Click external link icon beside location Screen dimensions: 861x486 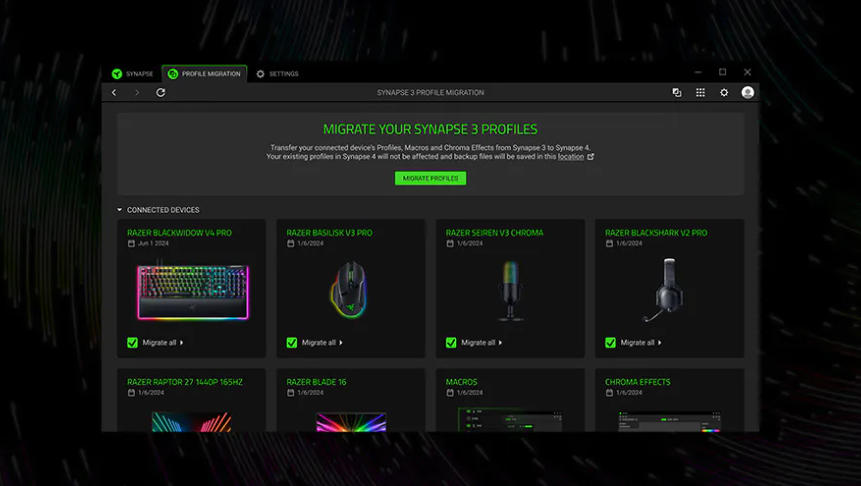(591, 157)
